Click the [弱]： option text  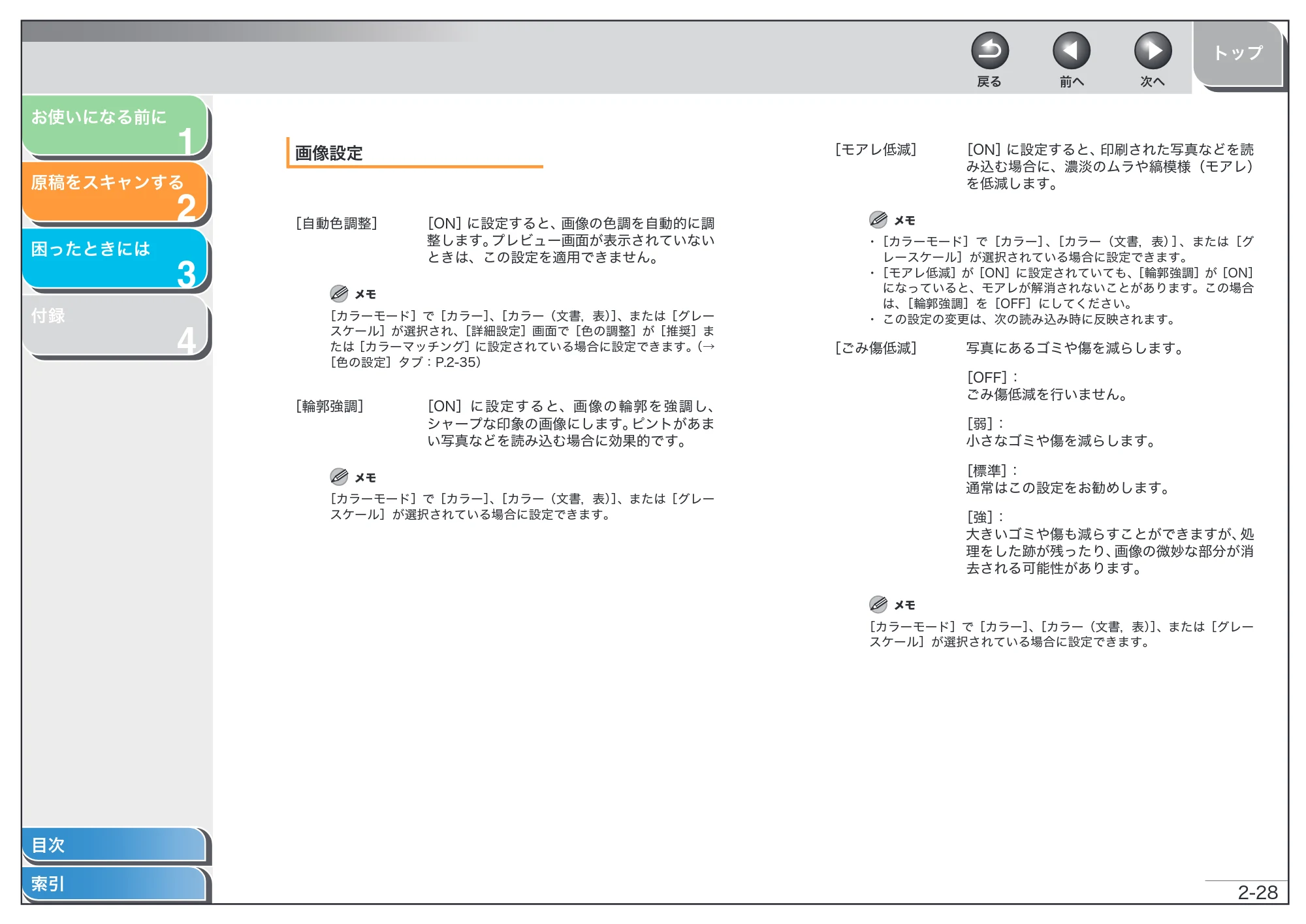click(985, 424)
